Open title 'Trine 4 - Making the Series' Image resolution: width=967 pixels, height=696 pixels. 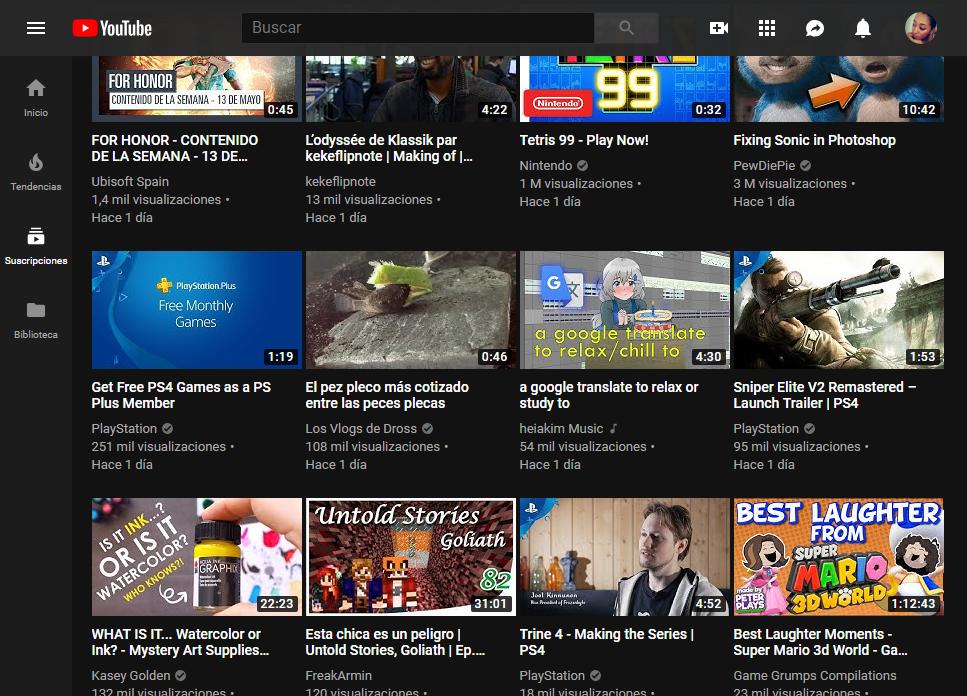click(x=607, y=642)
